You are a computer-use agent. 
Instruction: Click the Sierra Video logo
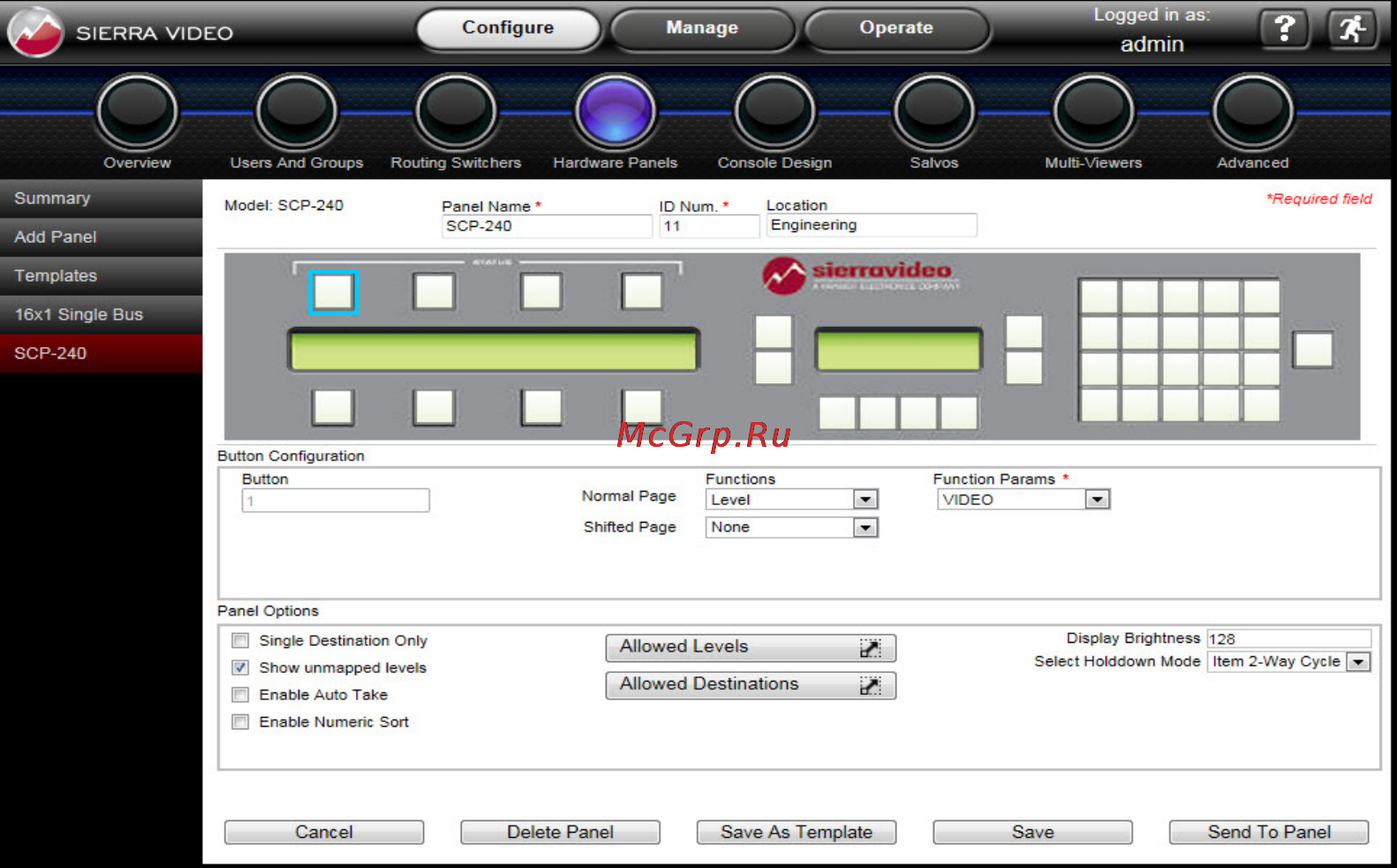(x=35, y=32)
